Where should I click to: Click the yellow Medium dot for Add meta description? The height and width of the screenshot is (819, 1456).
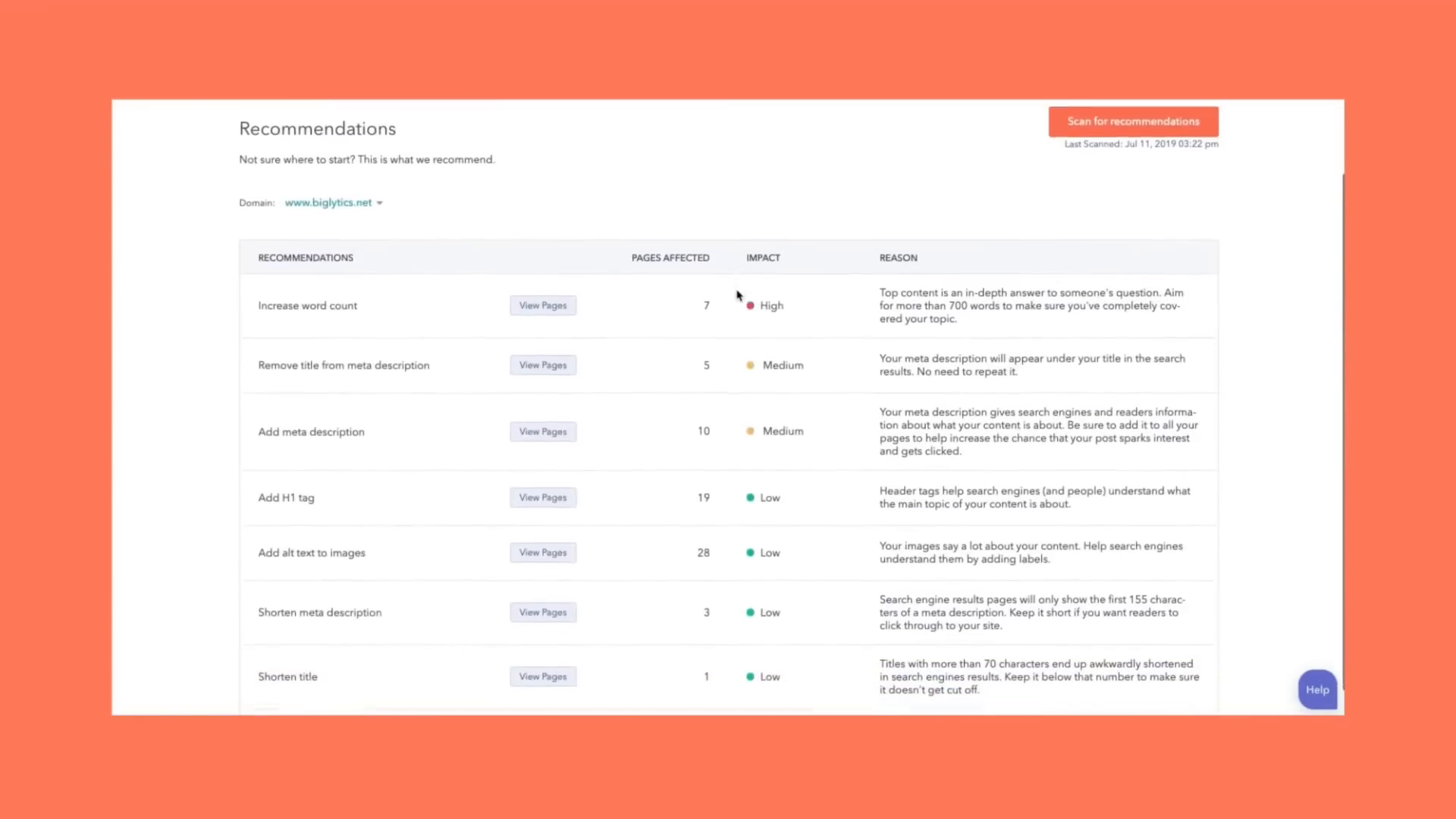click(750, 431)
